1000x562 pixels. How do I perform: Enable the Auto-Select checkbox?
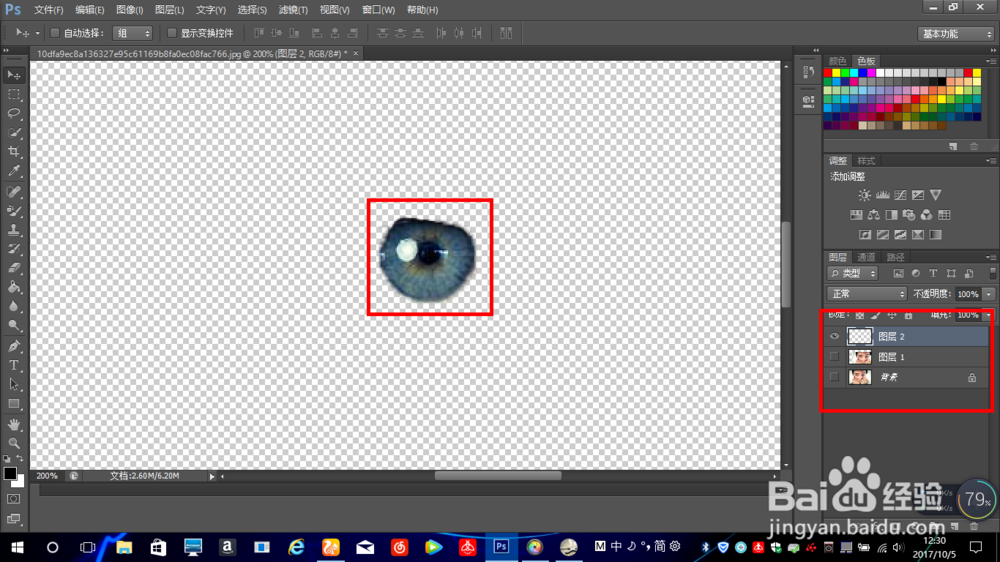coord(55,33)
